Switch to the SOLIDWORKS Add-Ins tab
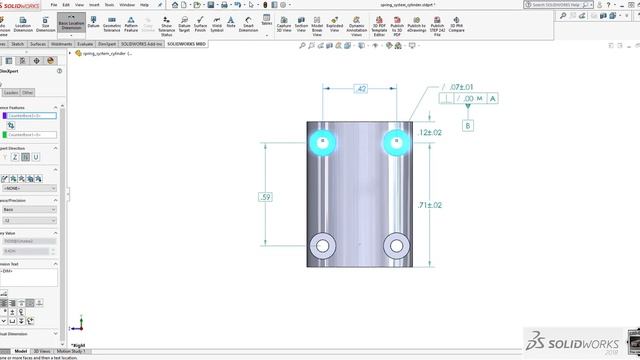 click(141, 44)
